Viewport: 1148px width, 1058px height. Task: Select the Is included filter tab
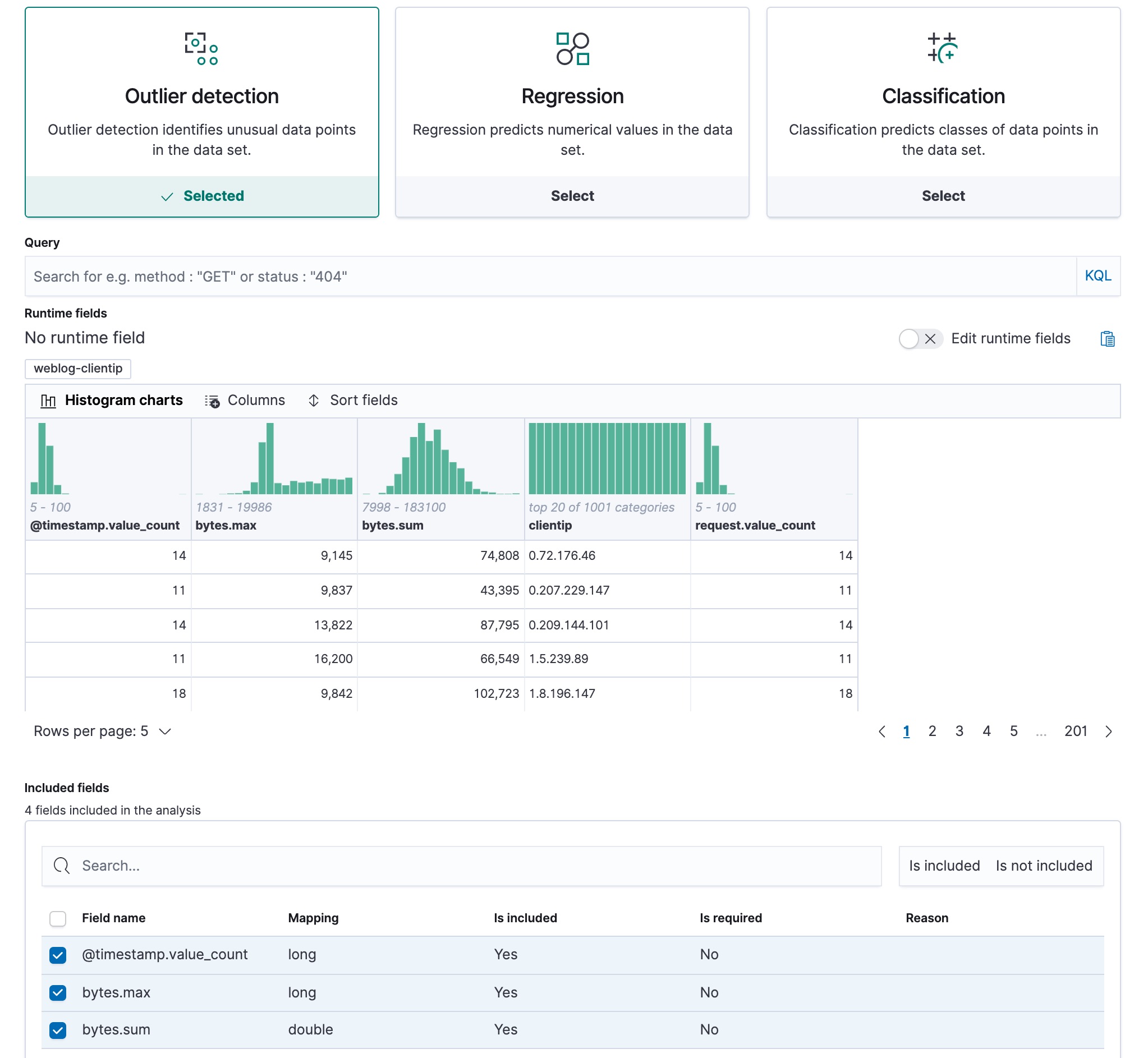[x=944, y=866]
